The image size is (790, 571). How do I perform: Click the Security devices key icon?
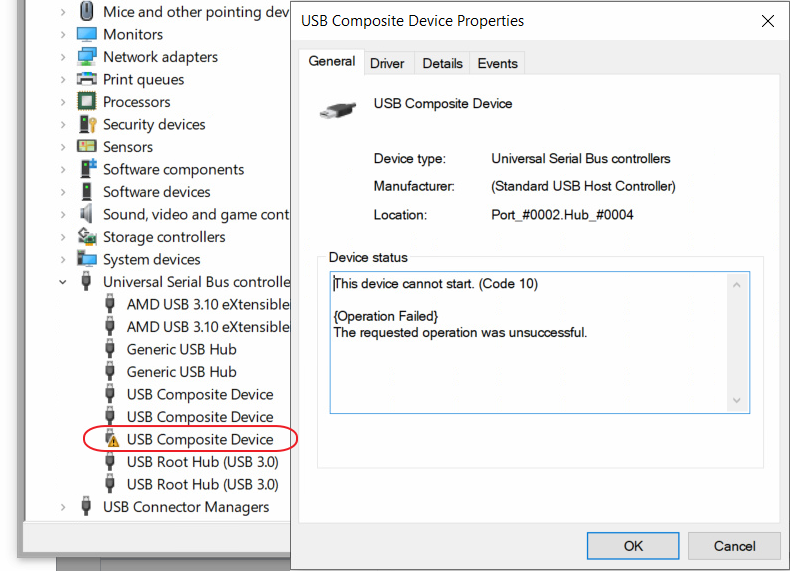pos(88,124)
